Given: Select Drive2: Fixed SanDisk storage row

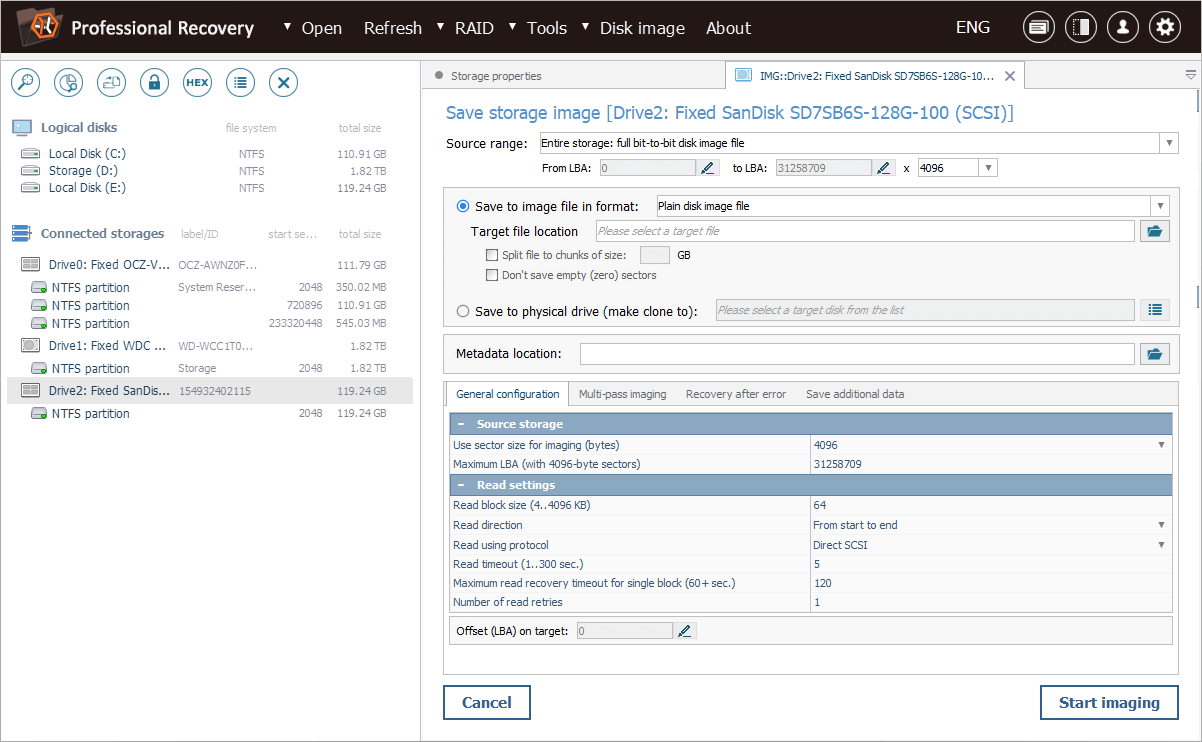Looking at the screenshot, I should 210,391.
